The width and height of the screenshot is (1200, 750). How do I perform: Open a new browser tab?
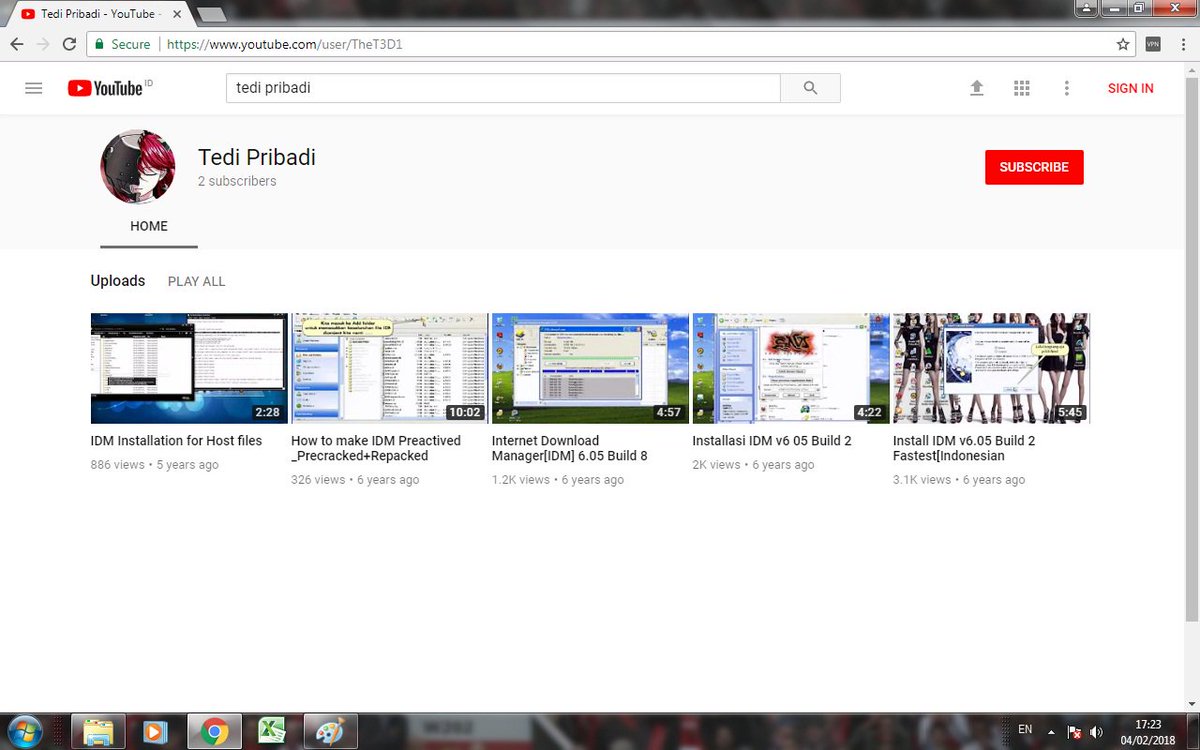211,14
